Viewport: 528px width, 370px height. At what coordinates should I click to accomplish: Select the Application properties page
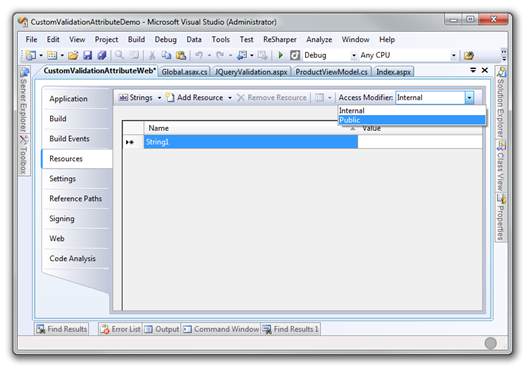(x=77, y=99)
